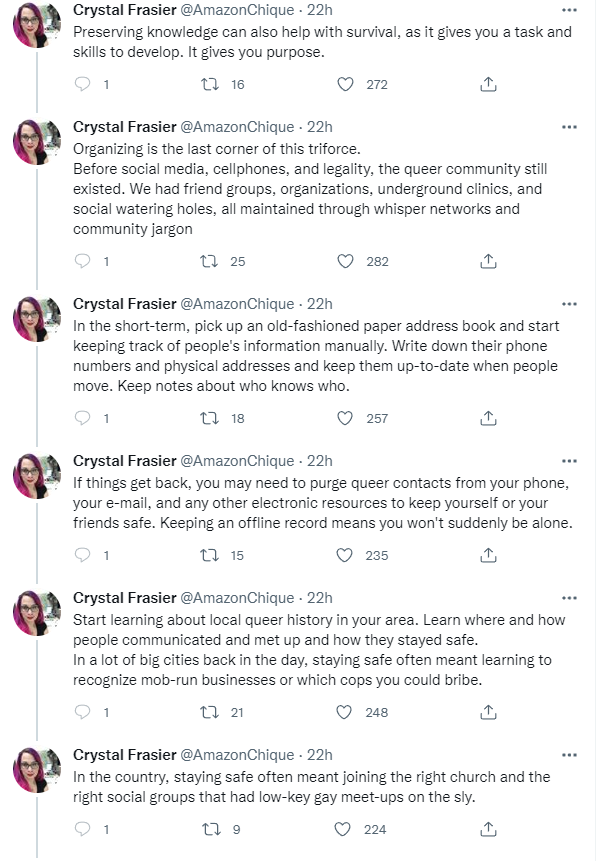Reply to the 'Organizing is the last corner' tweet
This screenshot has width=597, height=861.
pyautogui.click(x=82, y=261)
